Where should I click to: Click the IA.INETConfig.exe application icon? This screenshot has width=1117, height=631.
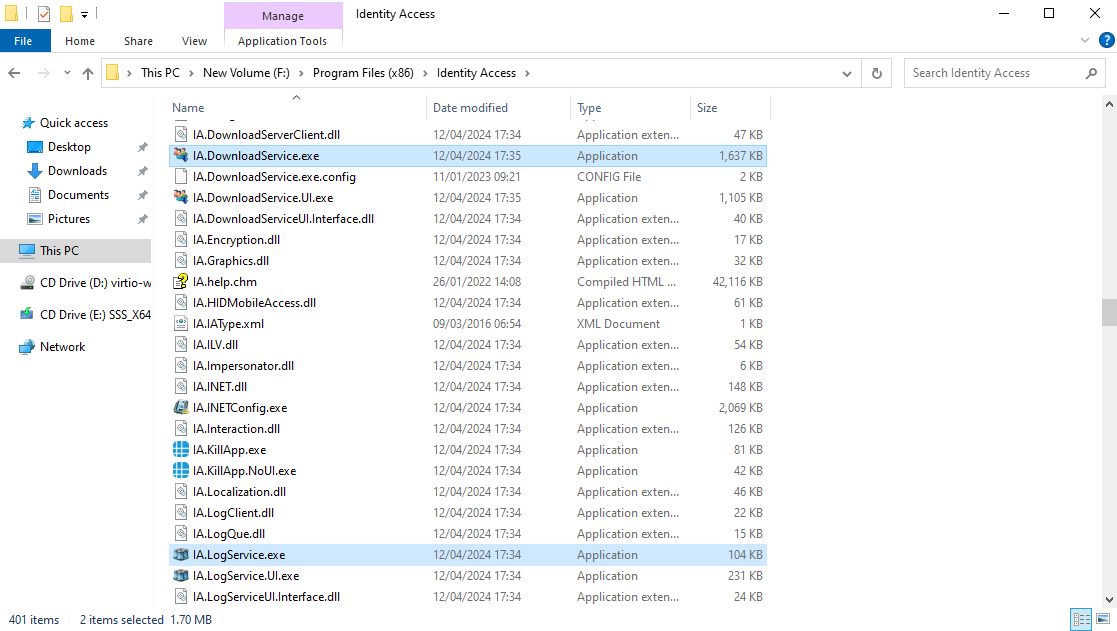(x=181, y=407)
